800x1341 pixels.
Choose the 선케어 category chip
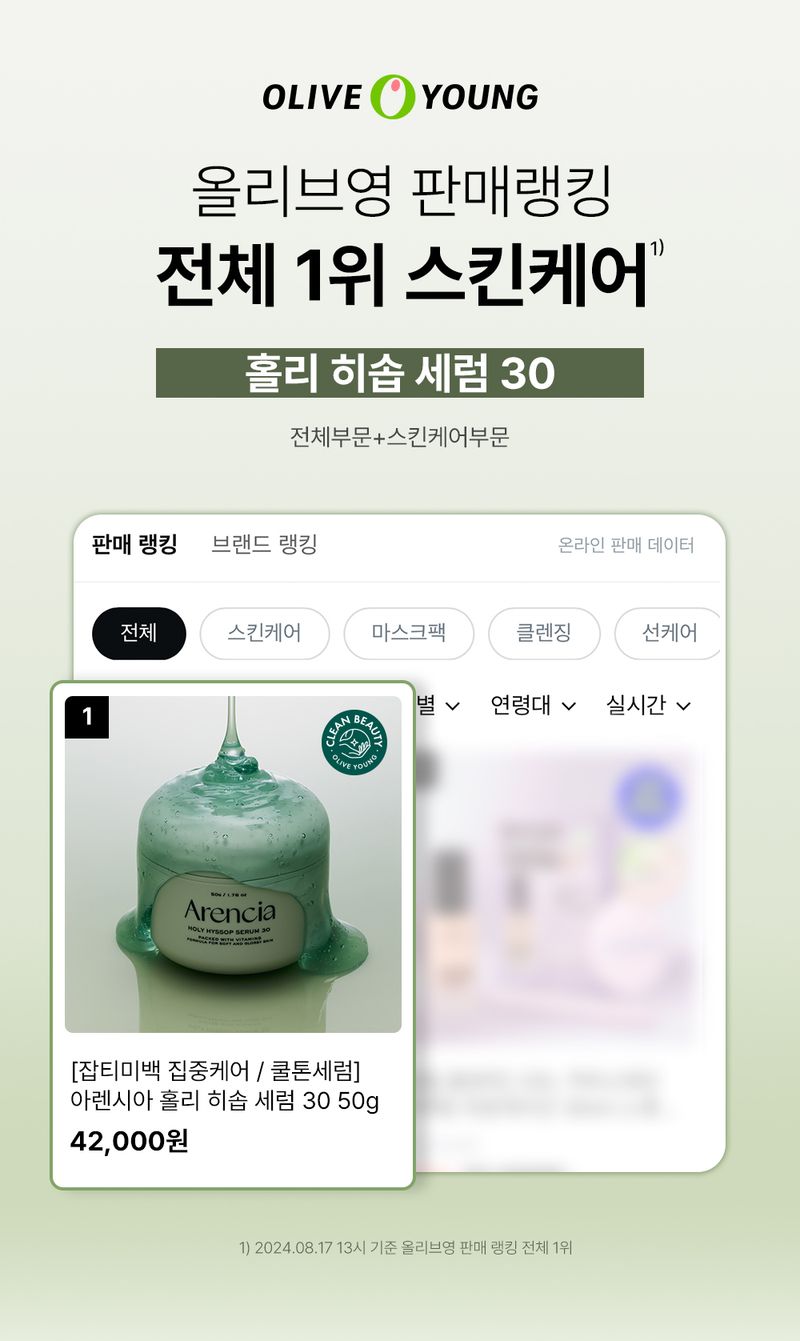[668, 633]
